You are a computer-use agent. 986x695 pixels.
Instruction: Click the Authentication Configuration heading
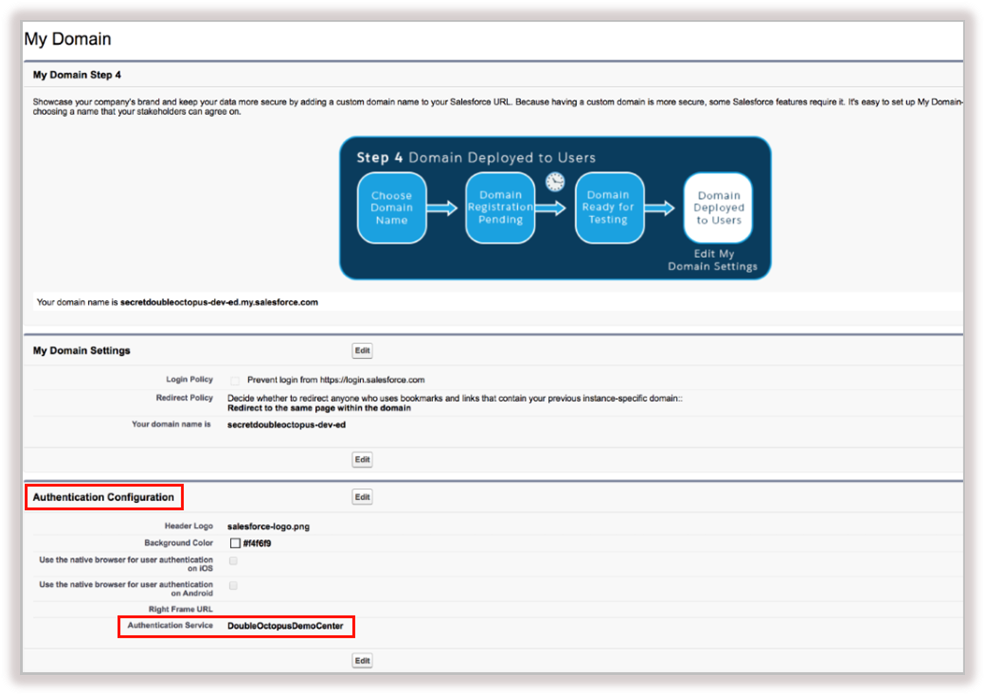[x=103, y=497]
